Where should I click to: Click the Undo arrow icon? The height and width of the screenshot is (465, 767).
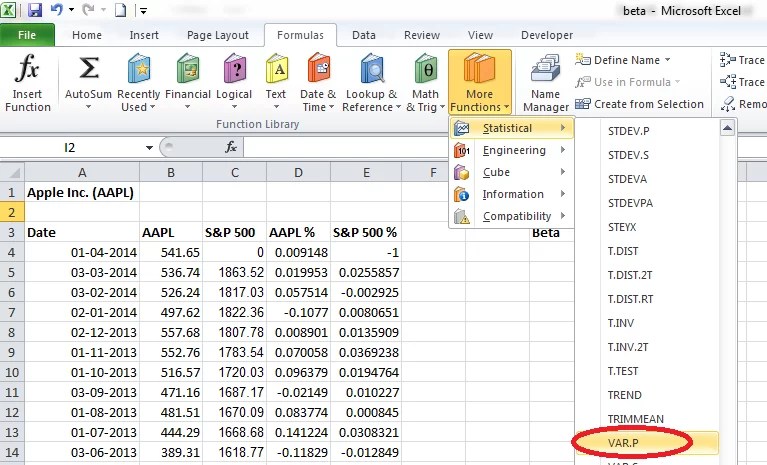57,9
